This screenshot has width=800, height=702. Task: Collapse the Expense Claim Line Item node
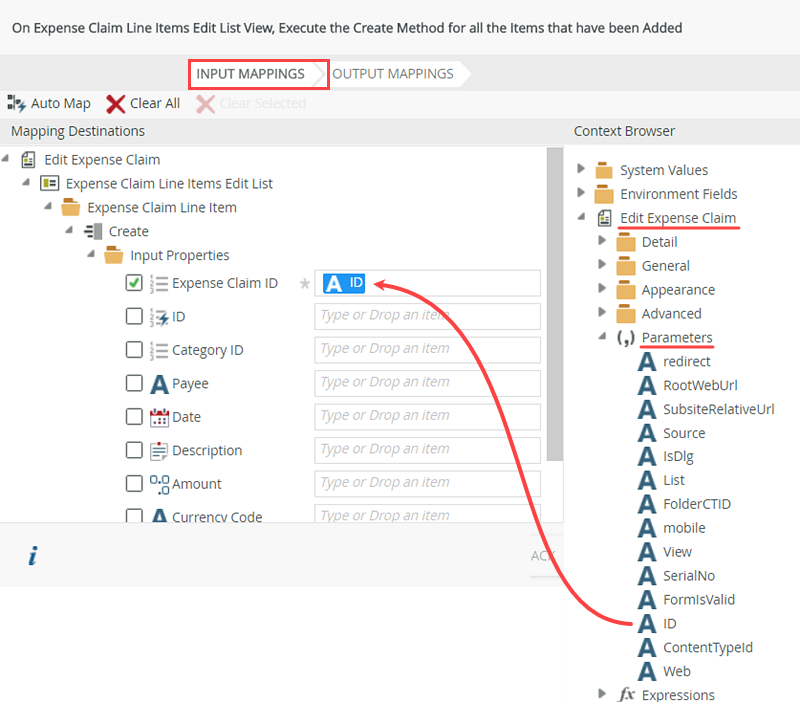pyautogui.click(x=48, y=206)
